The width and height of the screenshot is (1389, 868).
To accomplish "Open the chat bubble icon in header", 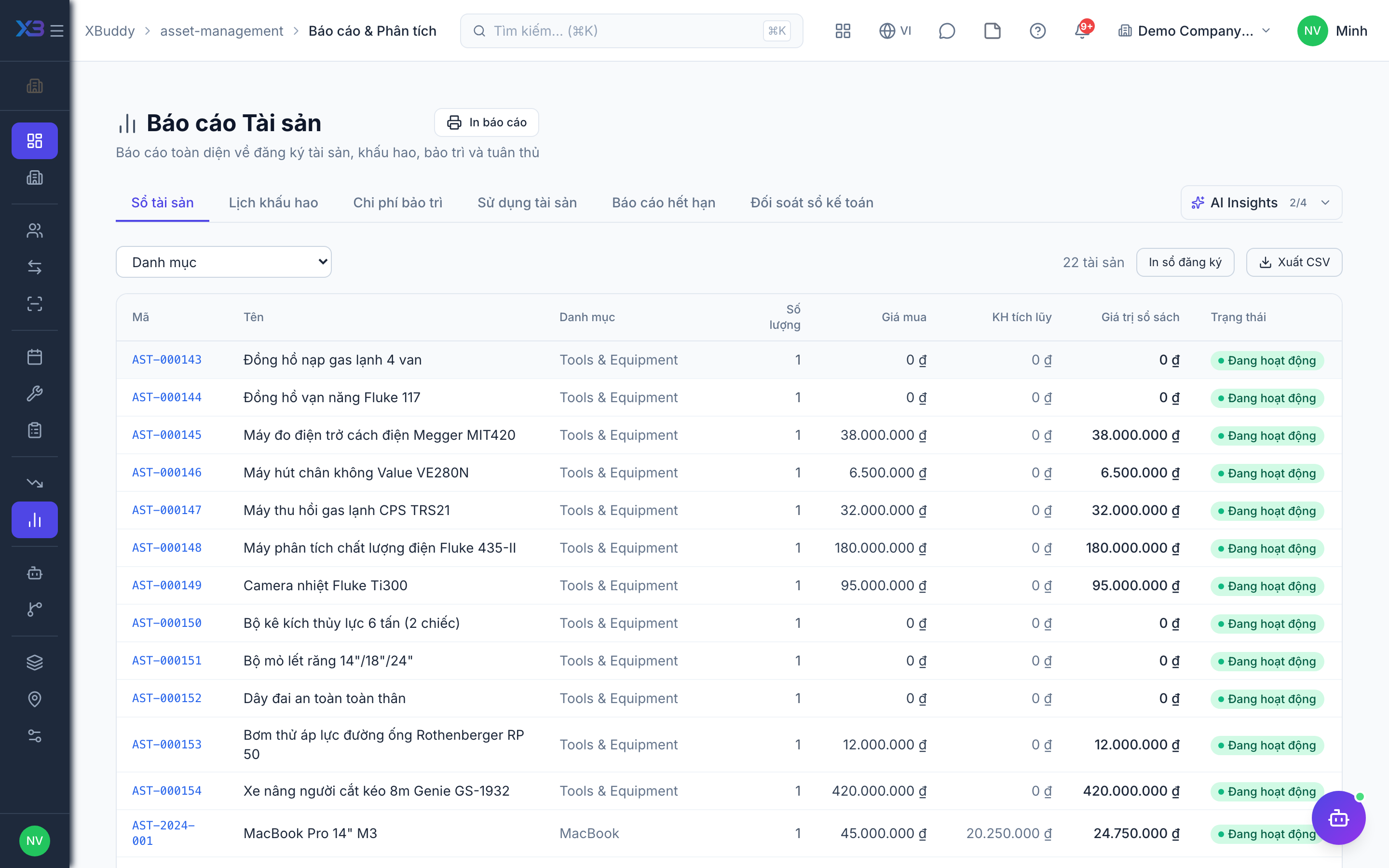I will point(946,31).
